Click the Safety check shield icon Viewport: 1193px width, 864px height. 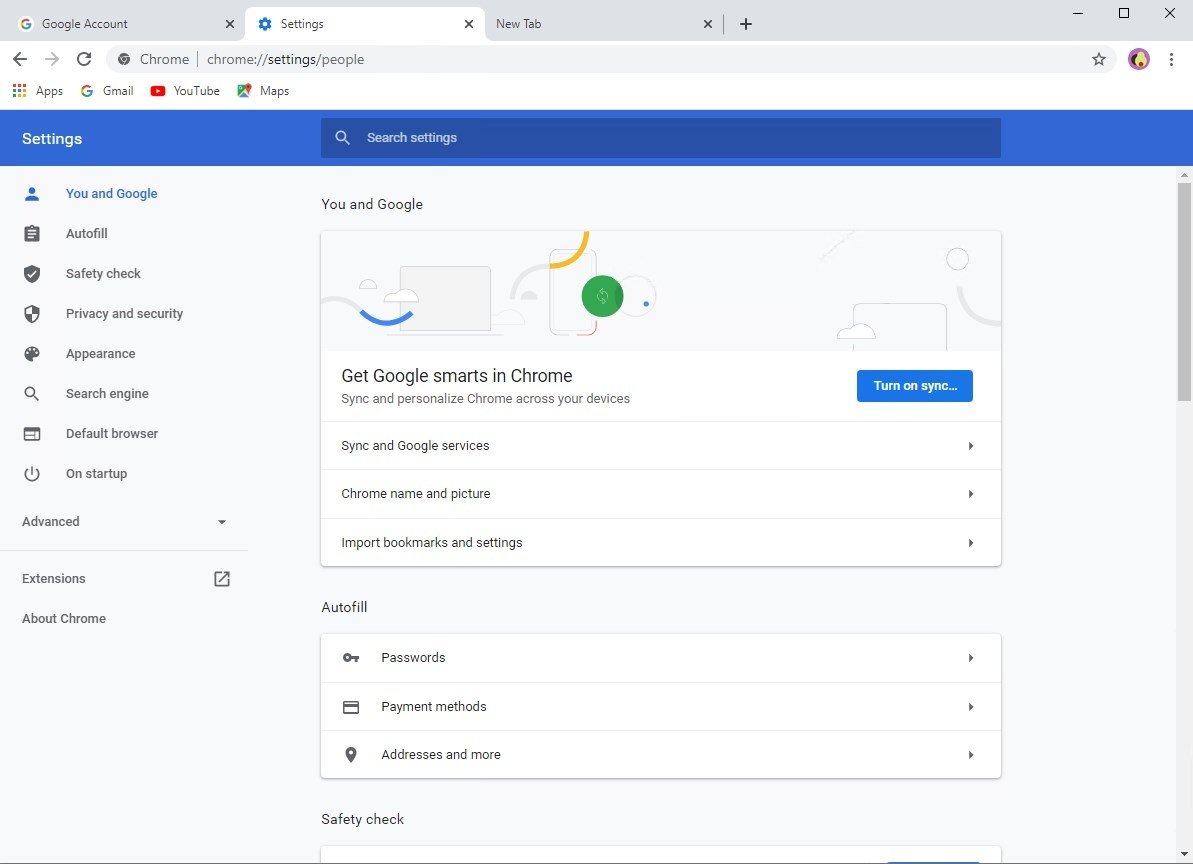[x=32, y=274]
